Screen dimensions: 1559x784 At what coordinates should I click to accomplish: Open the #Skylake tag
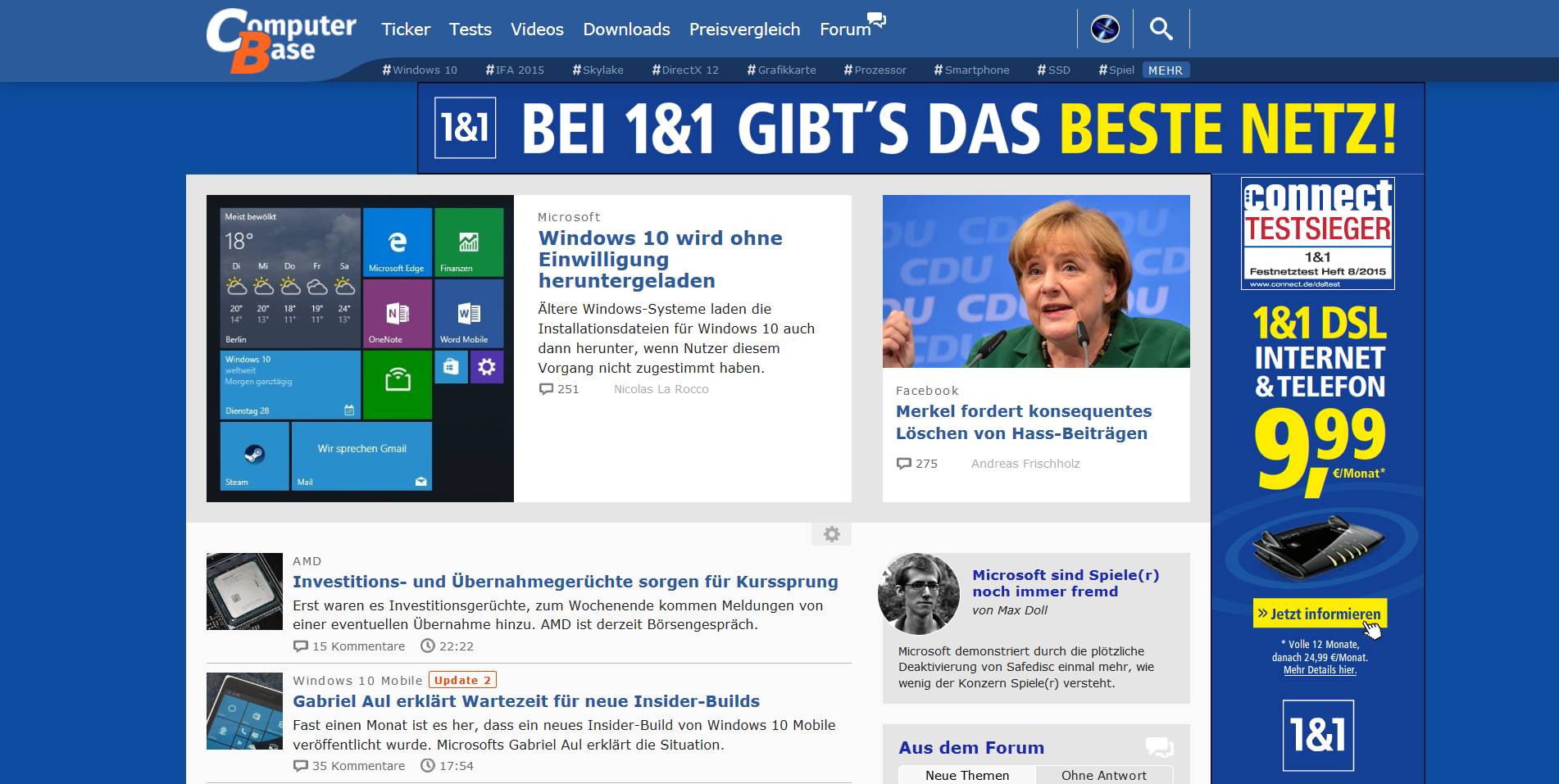click(x=598, y=70)
